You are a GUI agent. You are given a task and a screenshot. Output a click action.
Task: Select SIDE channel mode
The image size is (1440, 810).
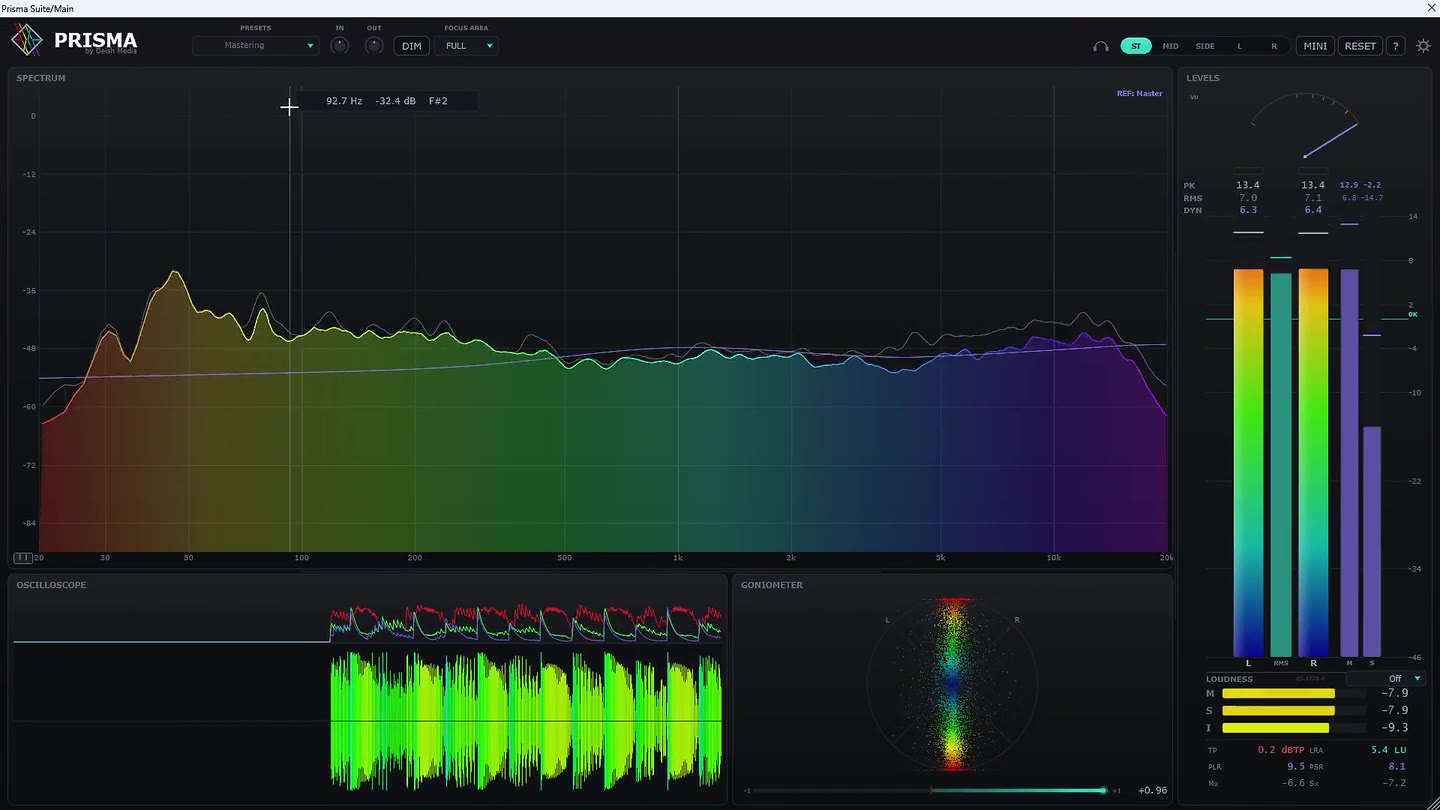pyautogui.click(x=1205, y=46)
